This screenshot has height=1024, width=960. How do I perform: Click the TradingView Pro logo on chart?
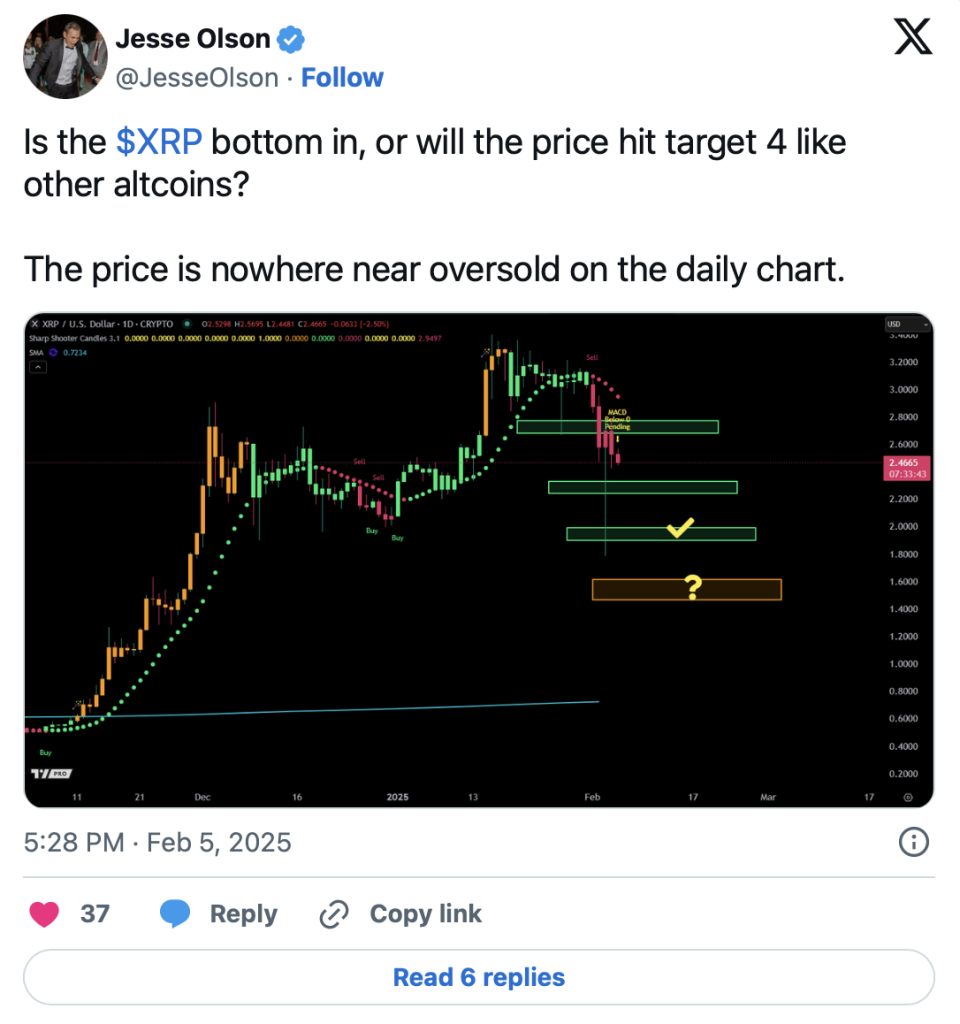pyautogui.click(x=52, y=773)
